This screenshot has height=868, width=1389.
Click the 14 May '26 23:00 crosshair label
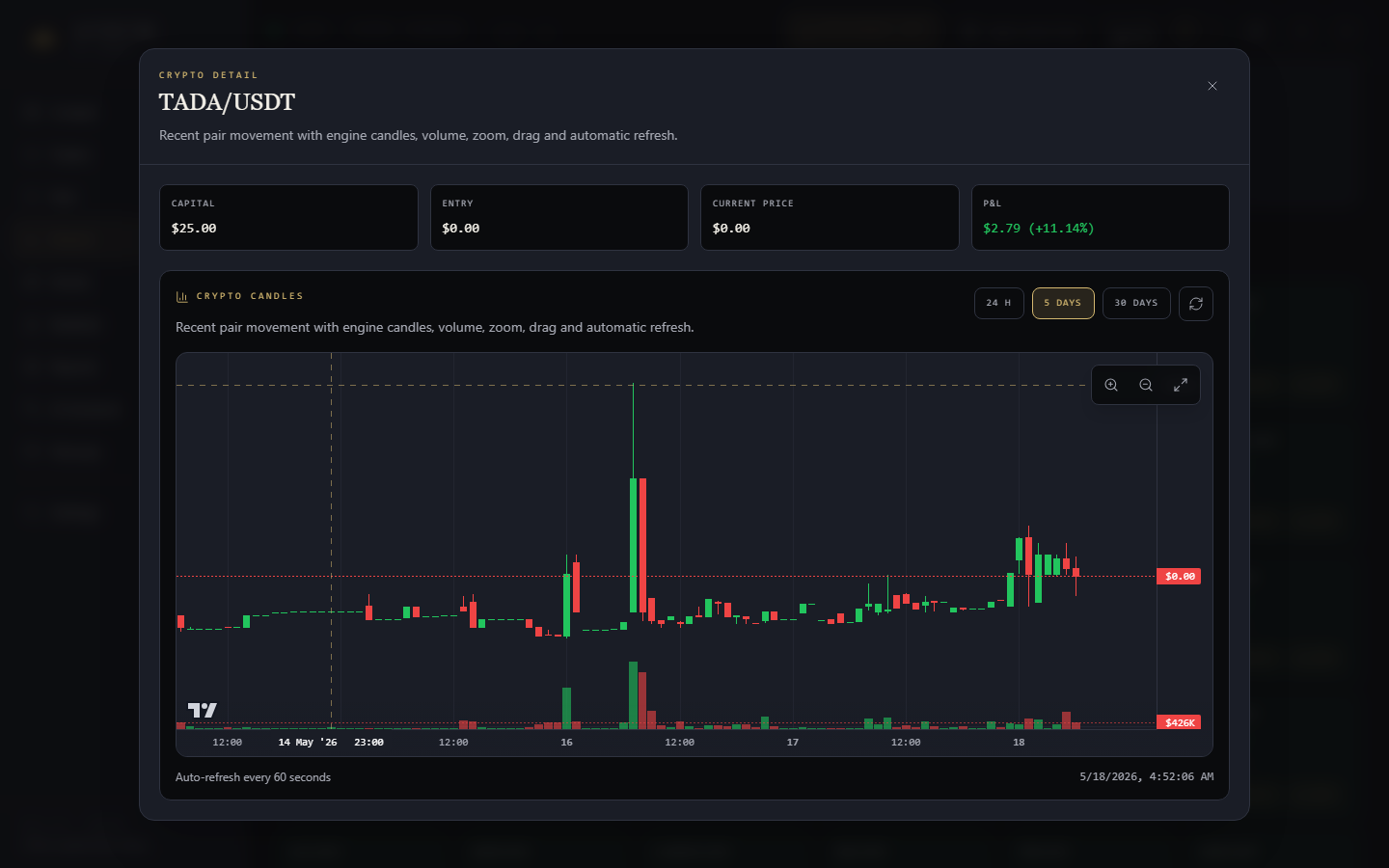click(x=331, y=743)
